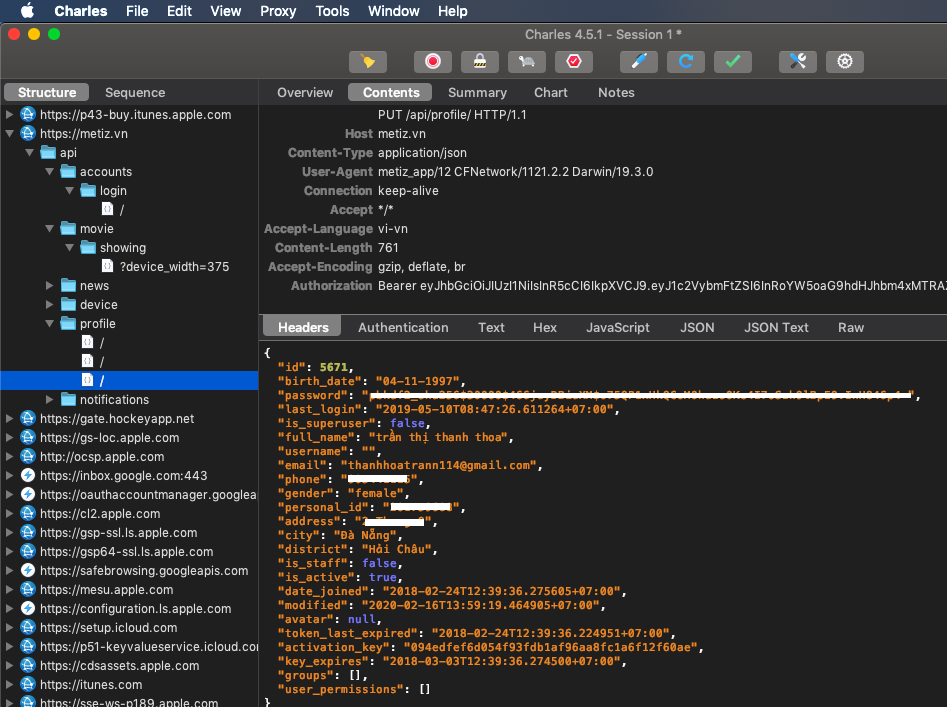The width and height of the screenshot is (947, 707).
Task: Toggle SSL proxying padlock icon
Action: pyautogui.click(x=480, y=62)
